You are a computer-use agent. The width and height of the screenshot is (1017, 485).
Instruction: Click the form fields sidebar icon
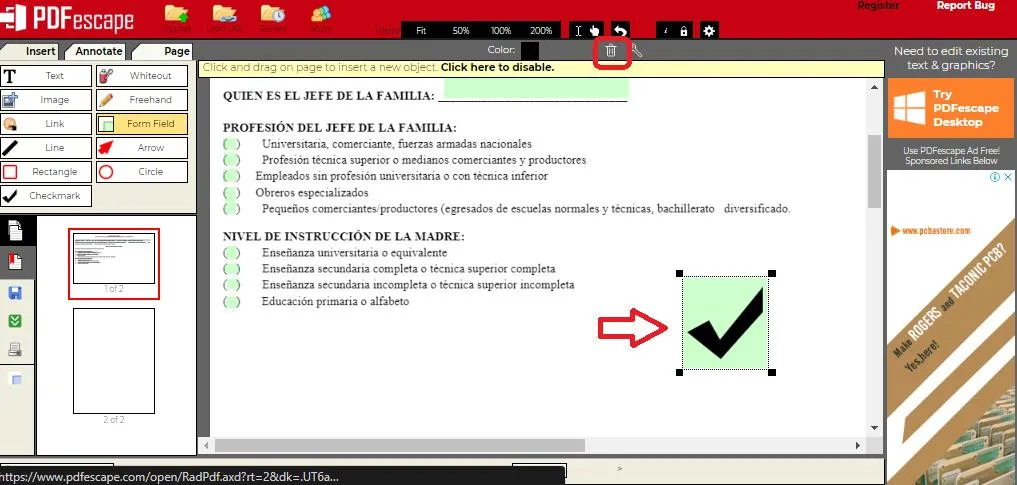(x=16, y=379)
